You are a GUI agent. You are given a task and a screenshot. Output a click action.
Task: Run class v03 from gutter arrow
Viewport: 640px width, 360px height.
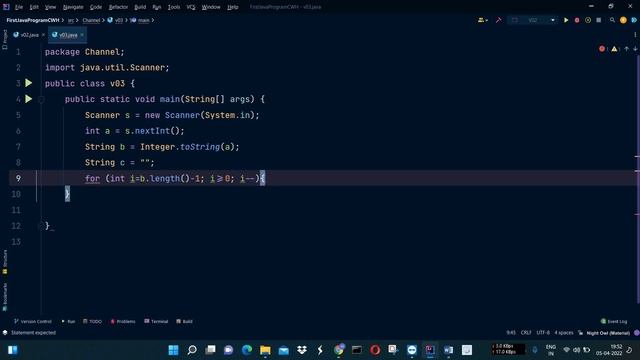[29, 83]
